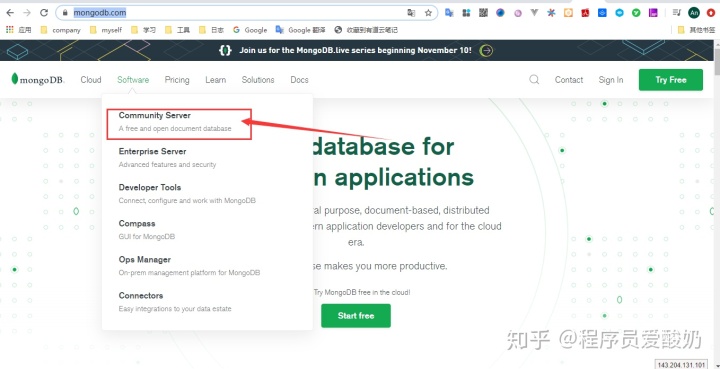Bookmark this page with the star icon
The width and height of the screenshot is (720, 369).
(x=428, y=13)
